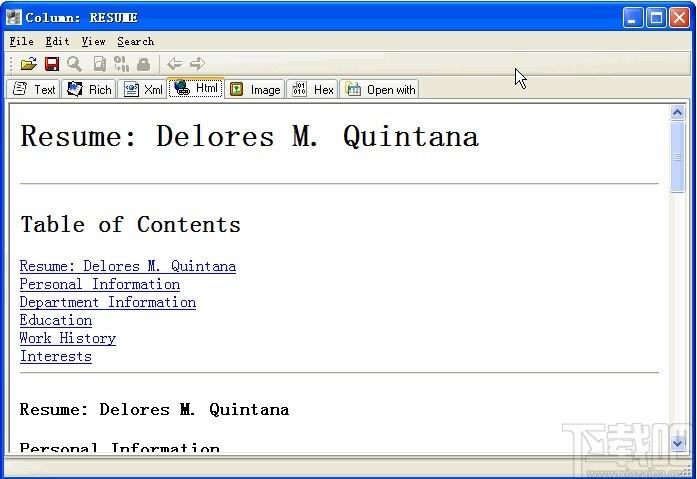Click the print toolbar icon
The width and height of the screenshot is (697, 479).
[144, 64]
